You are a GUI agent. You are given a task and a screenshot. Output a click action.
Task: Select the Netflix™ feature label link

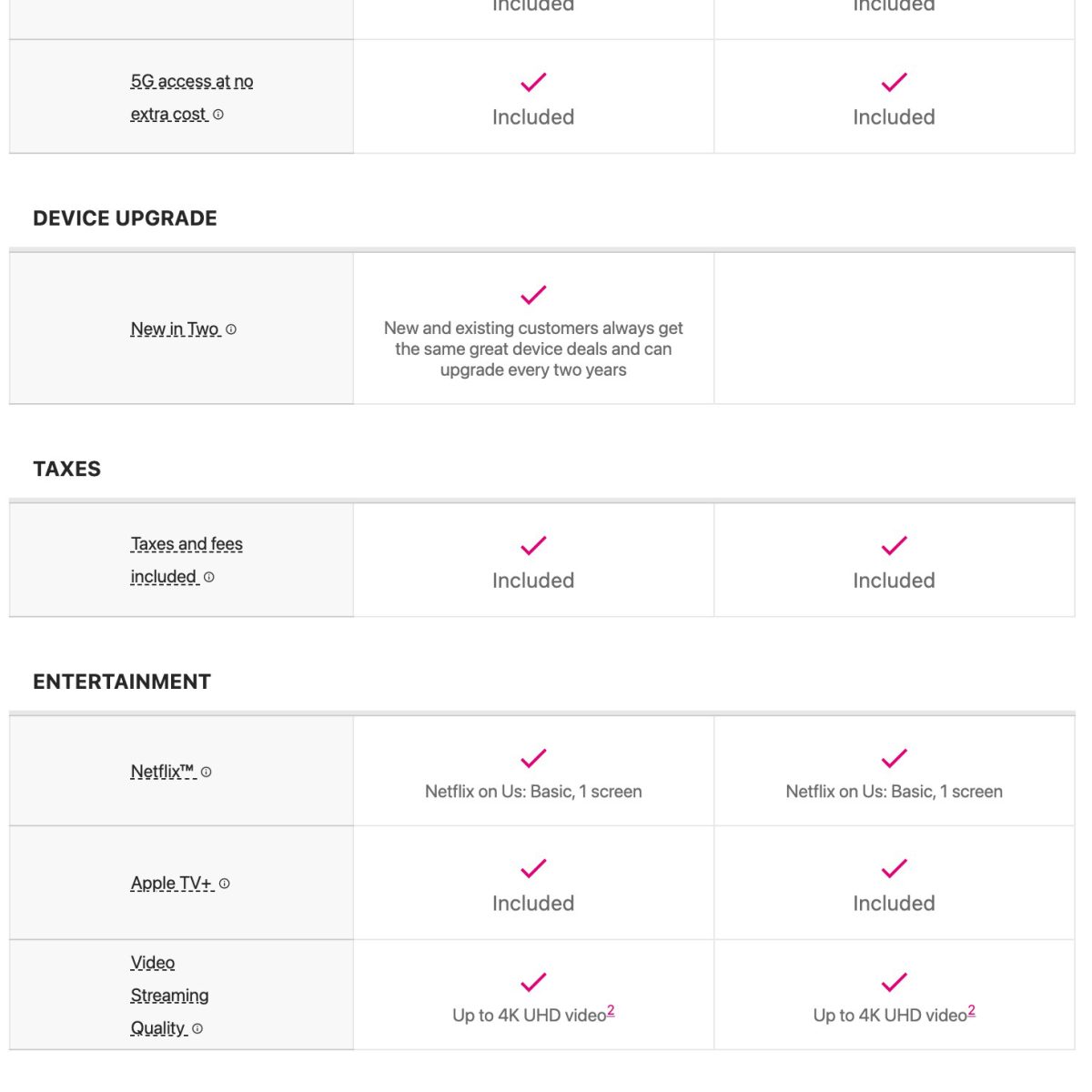coord(162,772)
